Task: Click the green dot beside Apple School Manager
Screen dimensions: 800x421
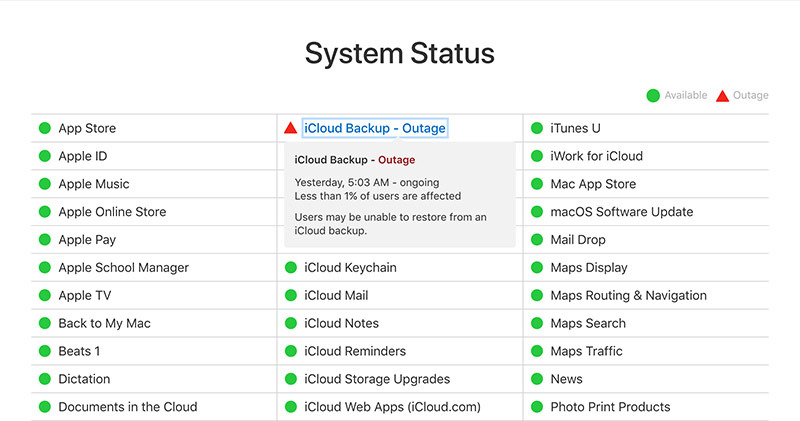Action: [x=45, y=267]
